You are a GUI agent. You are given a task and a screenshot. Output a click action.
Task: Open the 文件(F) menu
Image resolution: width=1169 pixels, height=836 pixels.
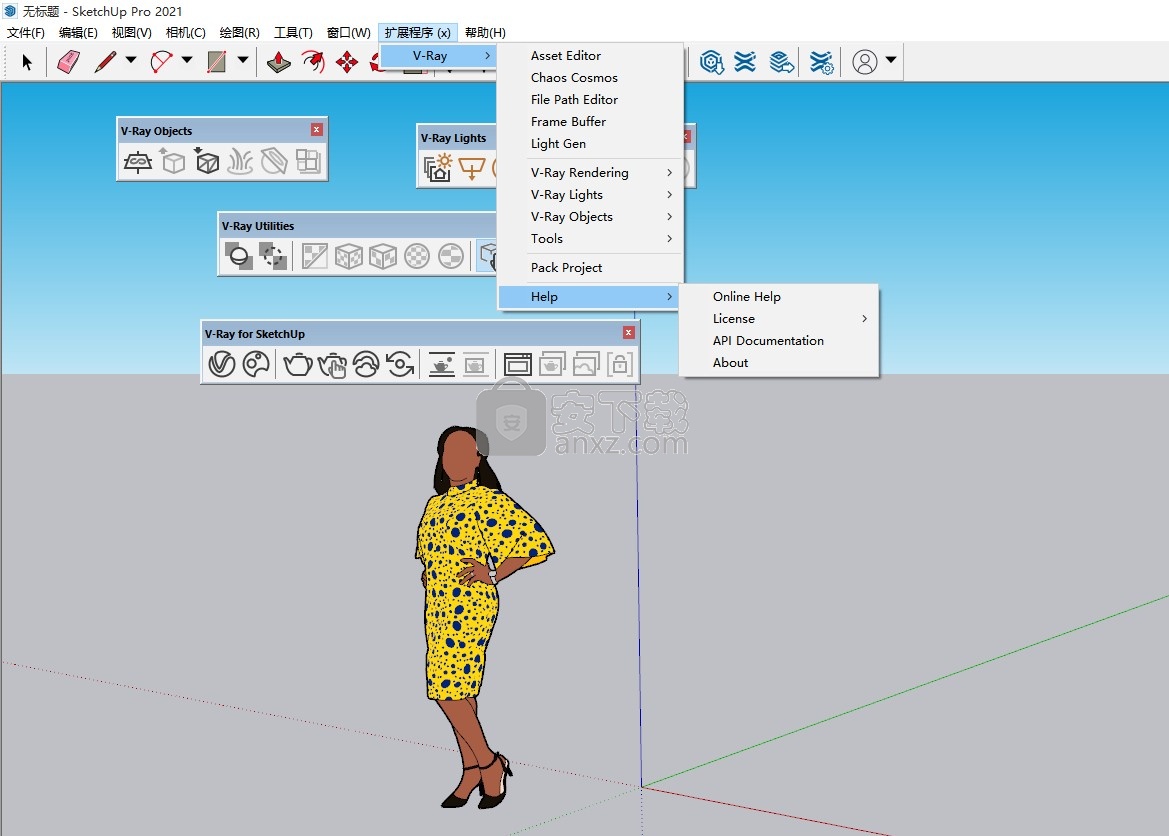click(x=25, y=33)
